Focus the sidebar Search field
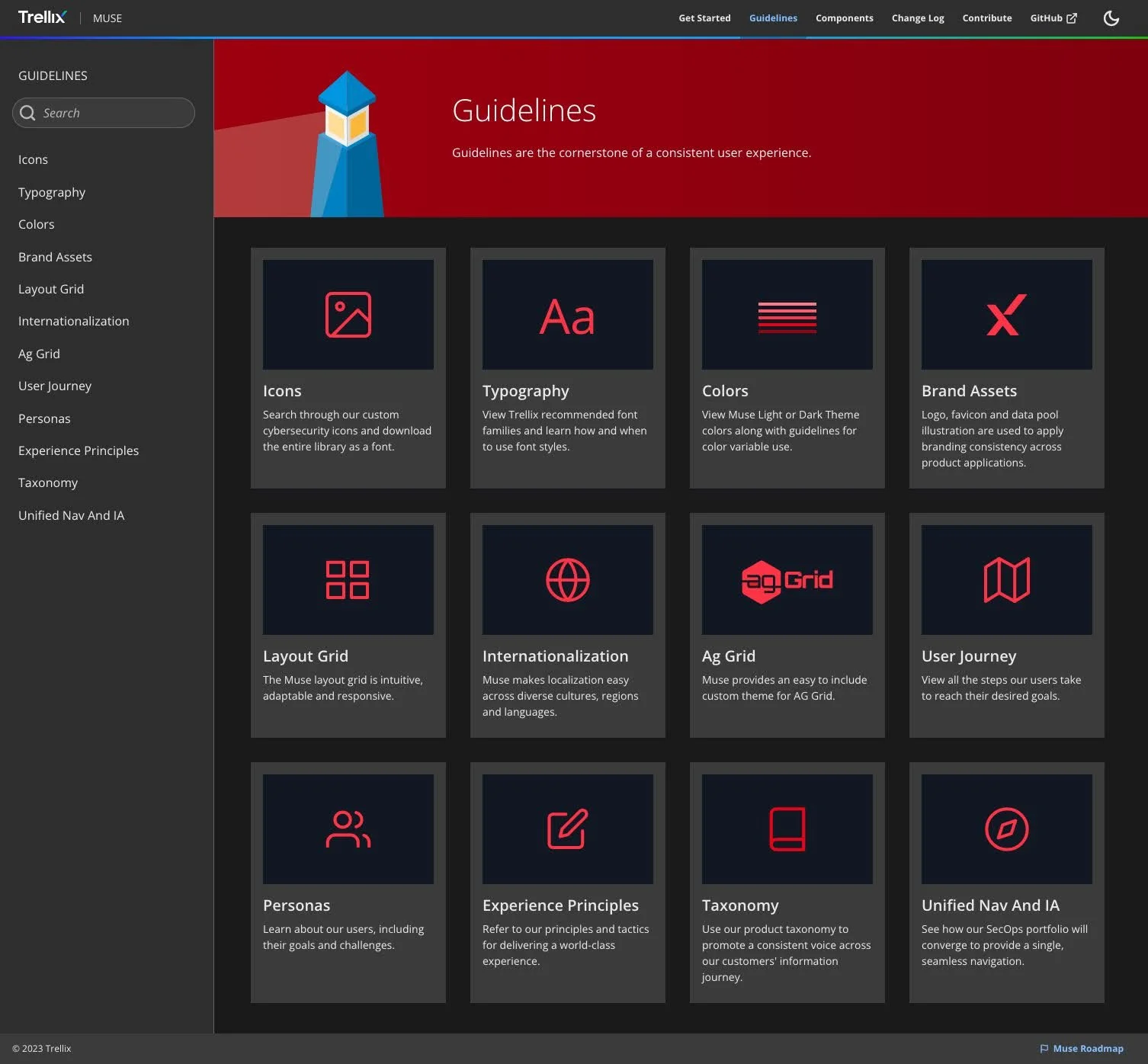The width and height of the screenshot is (1148, 1064). 104,113
